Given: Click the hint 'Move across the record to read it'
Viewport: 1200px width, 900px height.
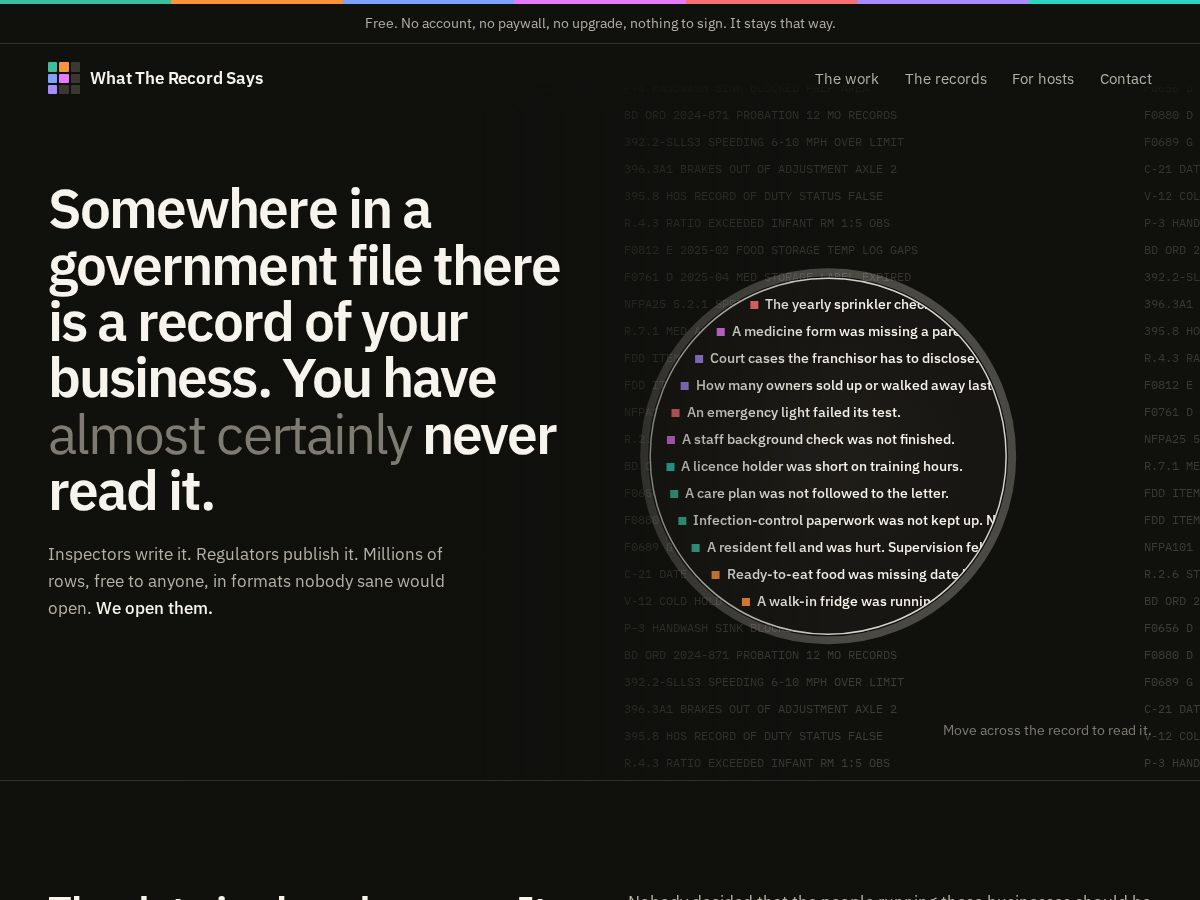Looking at the screenshot, I should tap(1046, 730).
